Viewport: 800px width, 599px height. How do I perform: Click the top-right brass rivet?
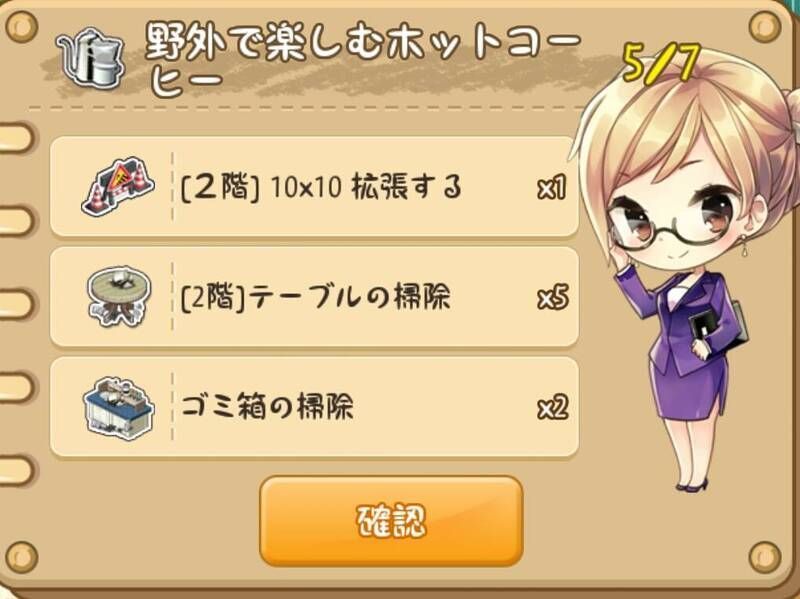(765, 26)
